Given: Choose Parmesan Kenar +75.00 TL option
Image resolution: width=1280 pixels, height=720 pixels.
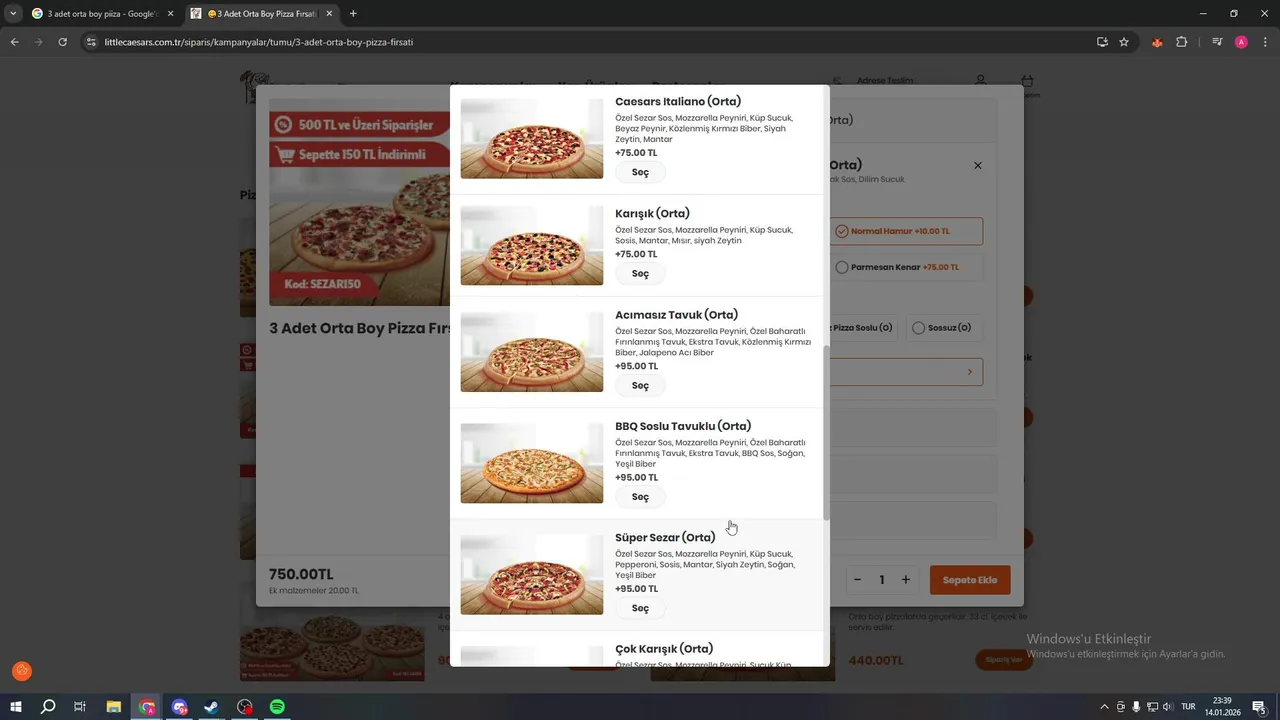Looking at the screenshot, I should click(x=906, y=267).
